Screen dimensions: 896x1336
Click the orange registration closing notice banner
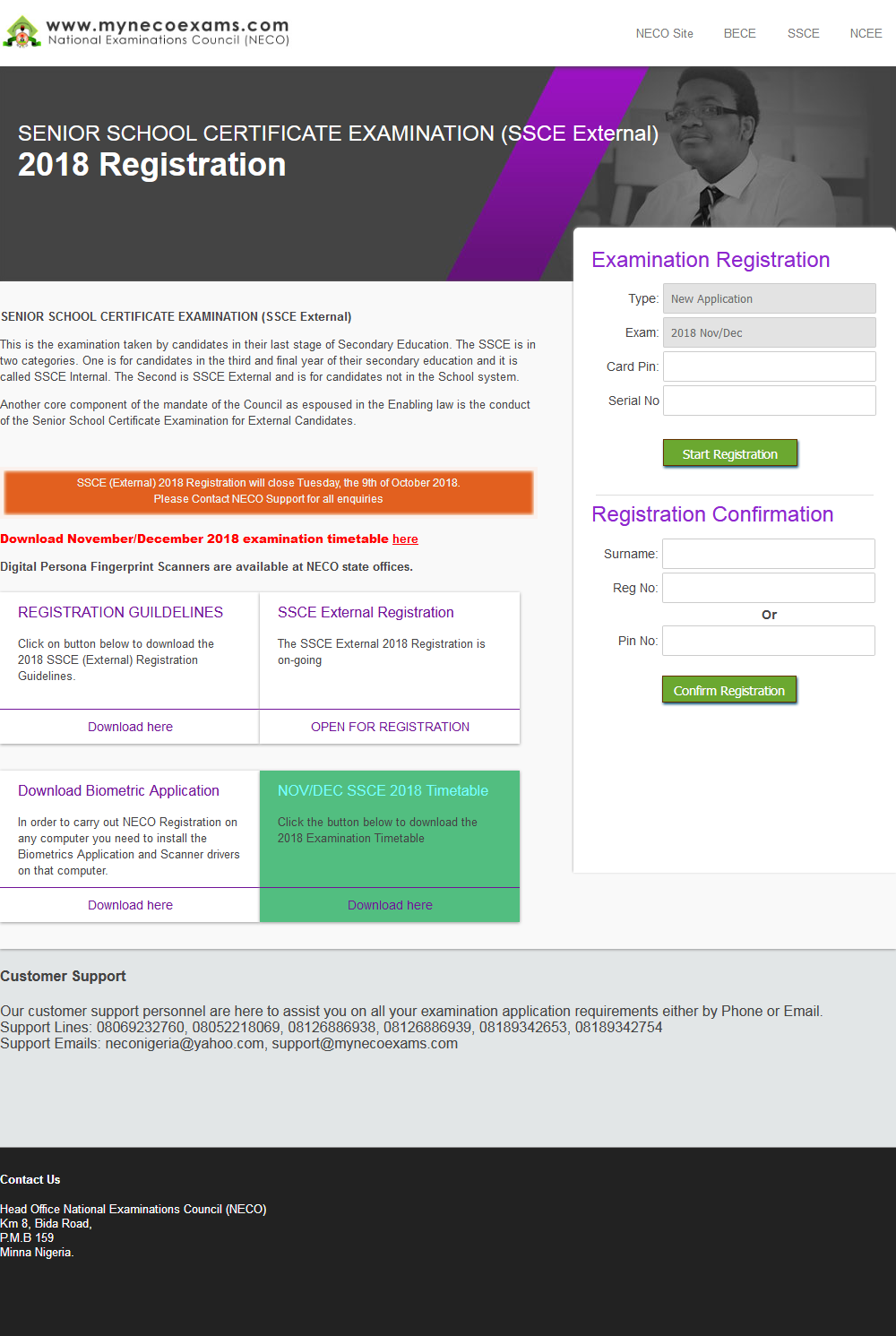[x=268, y=491]
